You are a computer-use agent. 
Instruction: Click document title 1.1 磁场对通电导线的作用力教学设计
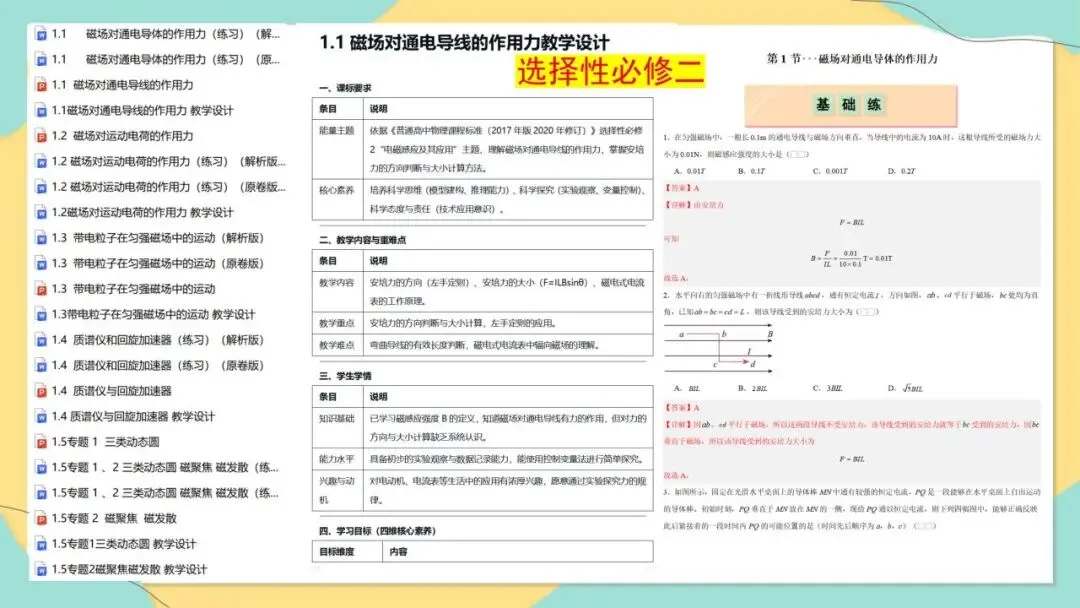[464, 43]
